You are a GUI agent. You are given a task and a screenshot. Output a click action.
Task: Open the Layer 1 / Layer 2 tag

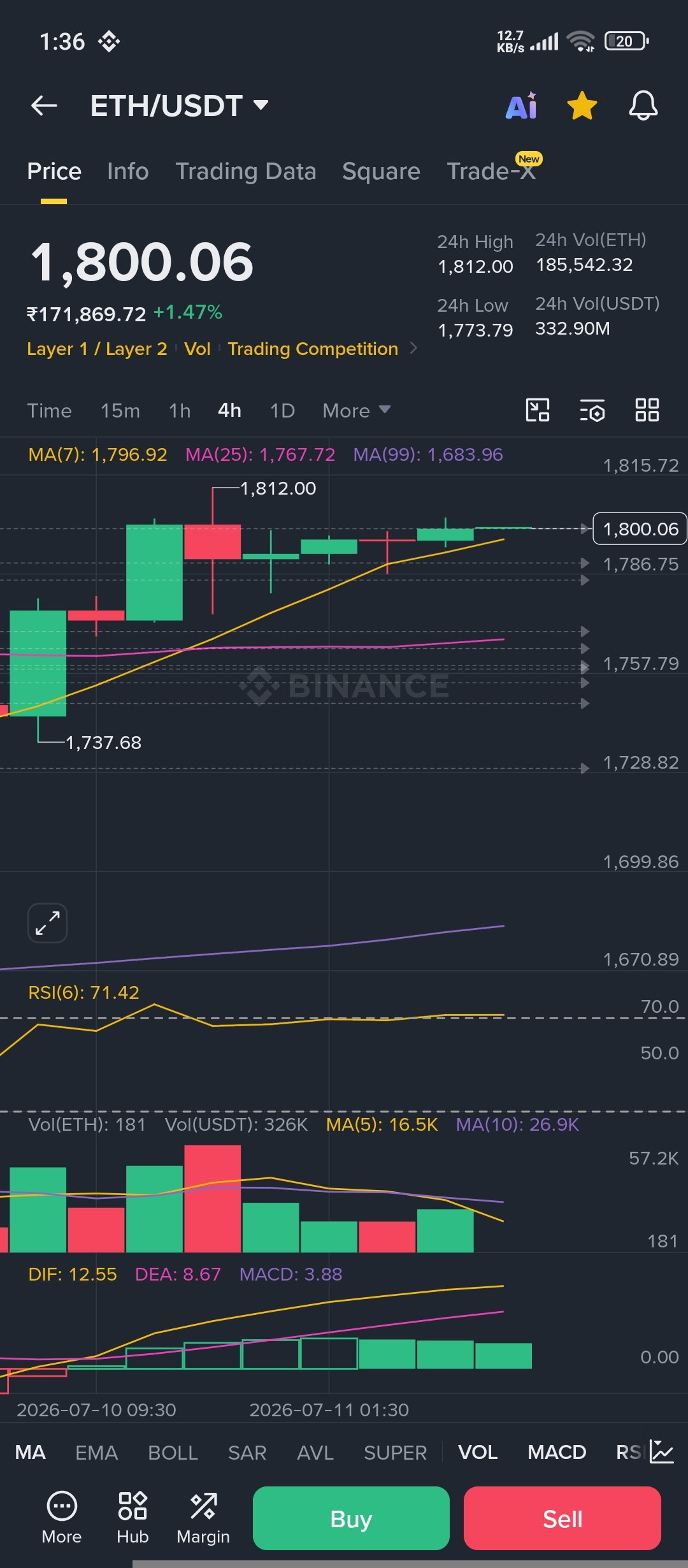97,349
